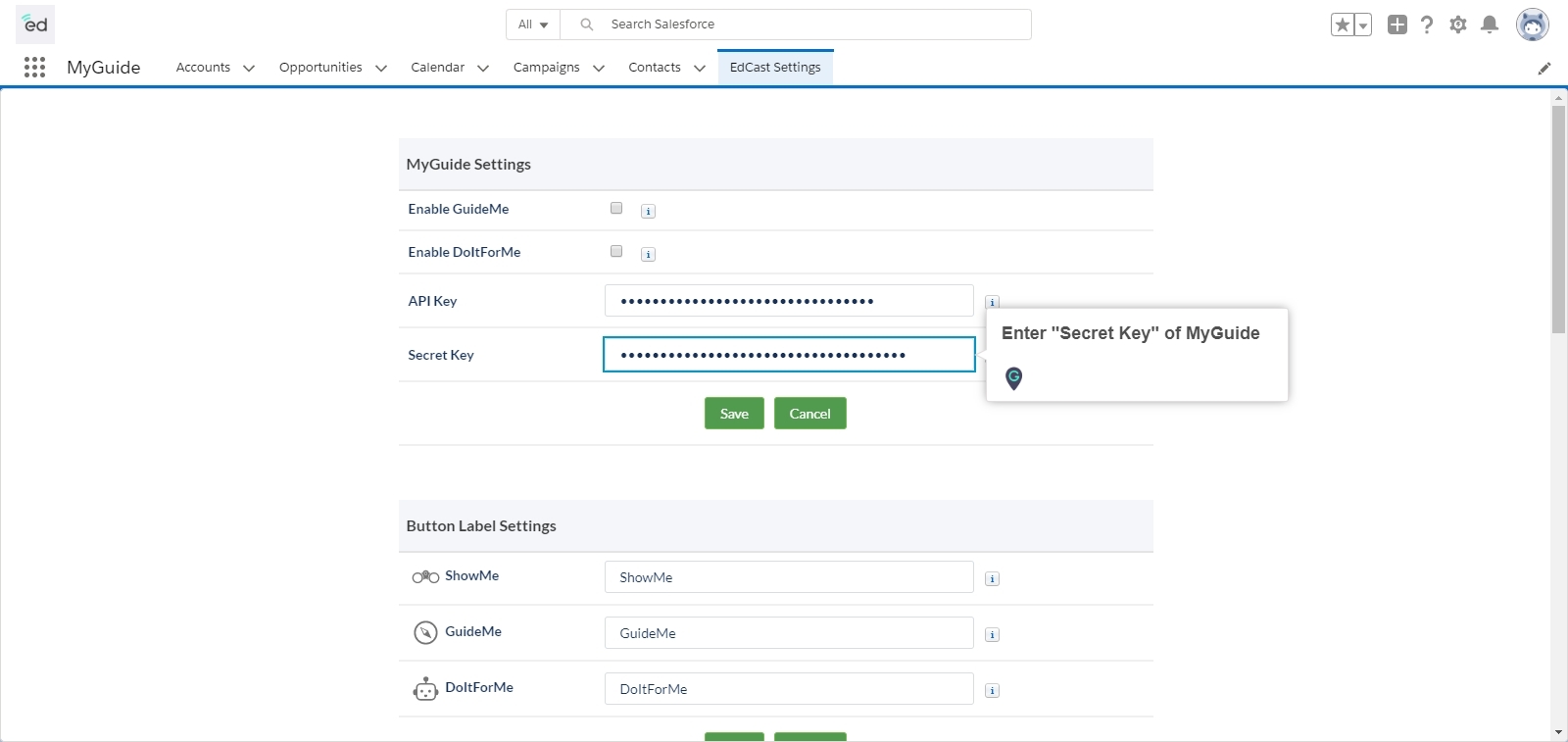Click the ShowMe binoculars icon
Screen dimensions: 1568x742
[x=425, y=576]
